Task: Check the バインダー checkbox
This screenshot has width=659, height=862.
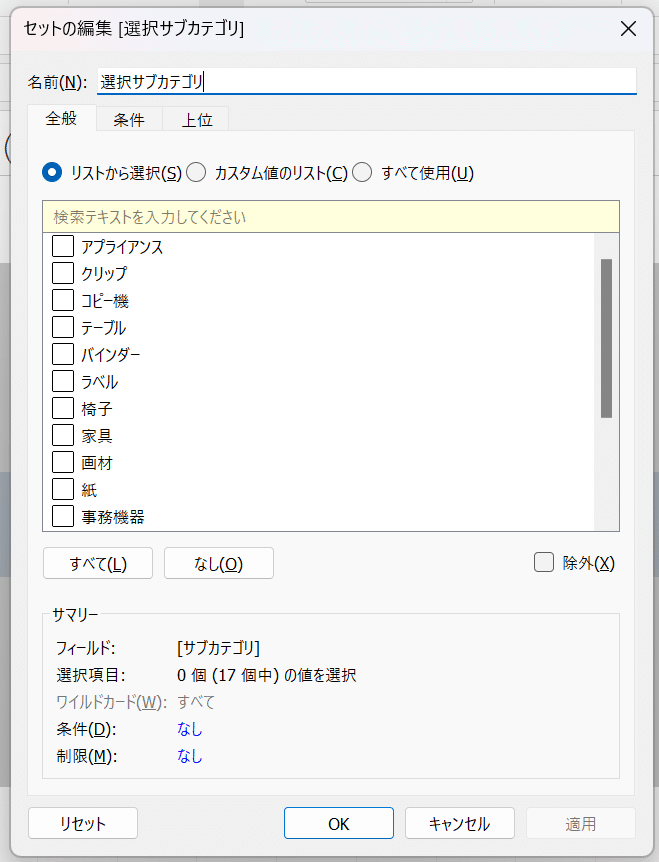Action: pos(63,354)
